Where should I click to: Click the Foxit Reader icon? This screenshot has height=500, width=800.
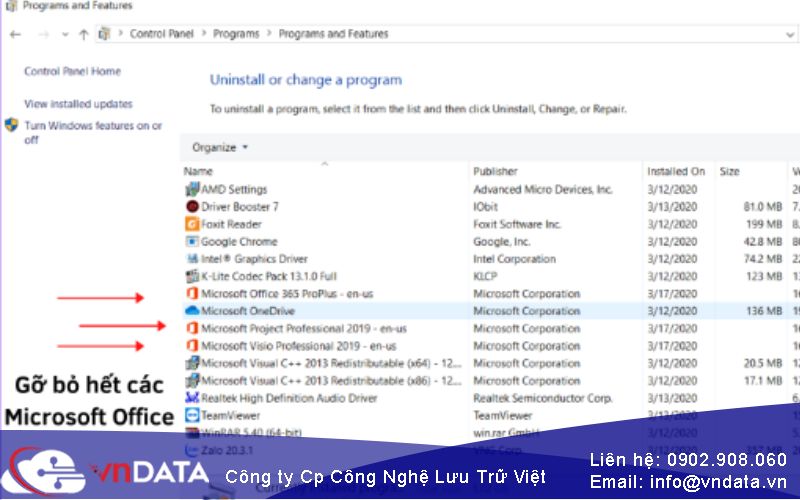(192, 224)
